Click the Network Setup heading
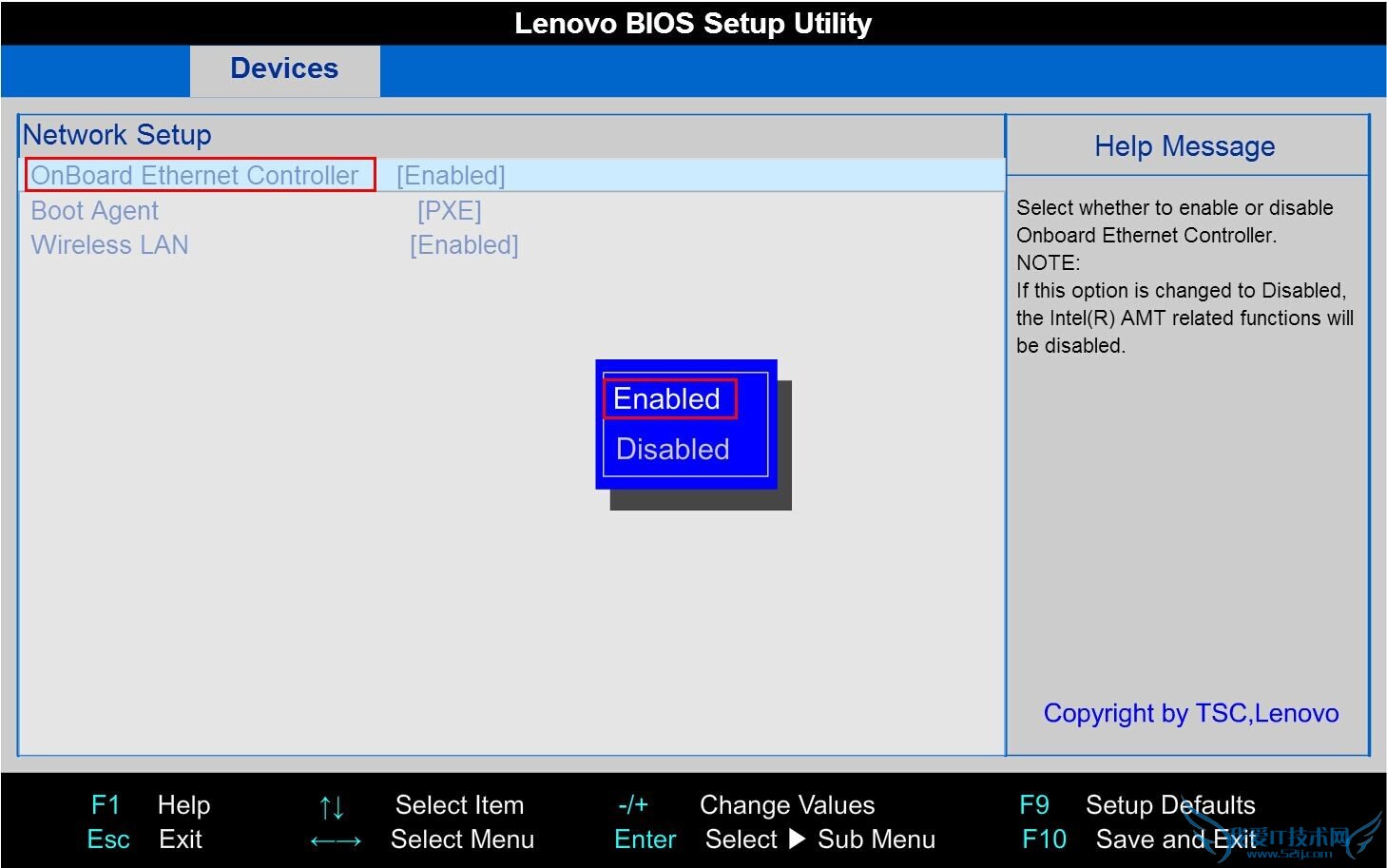1387x868 pixels. click(x=117, y=135)
